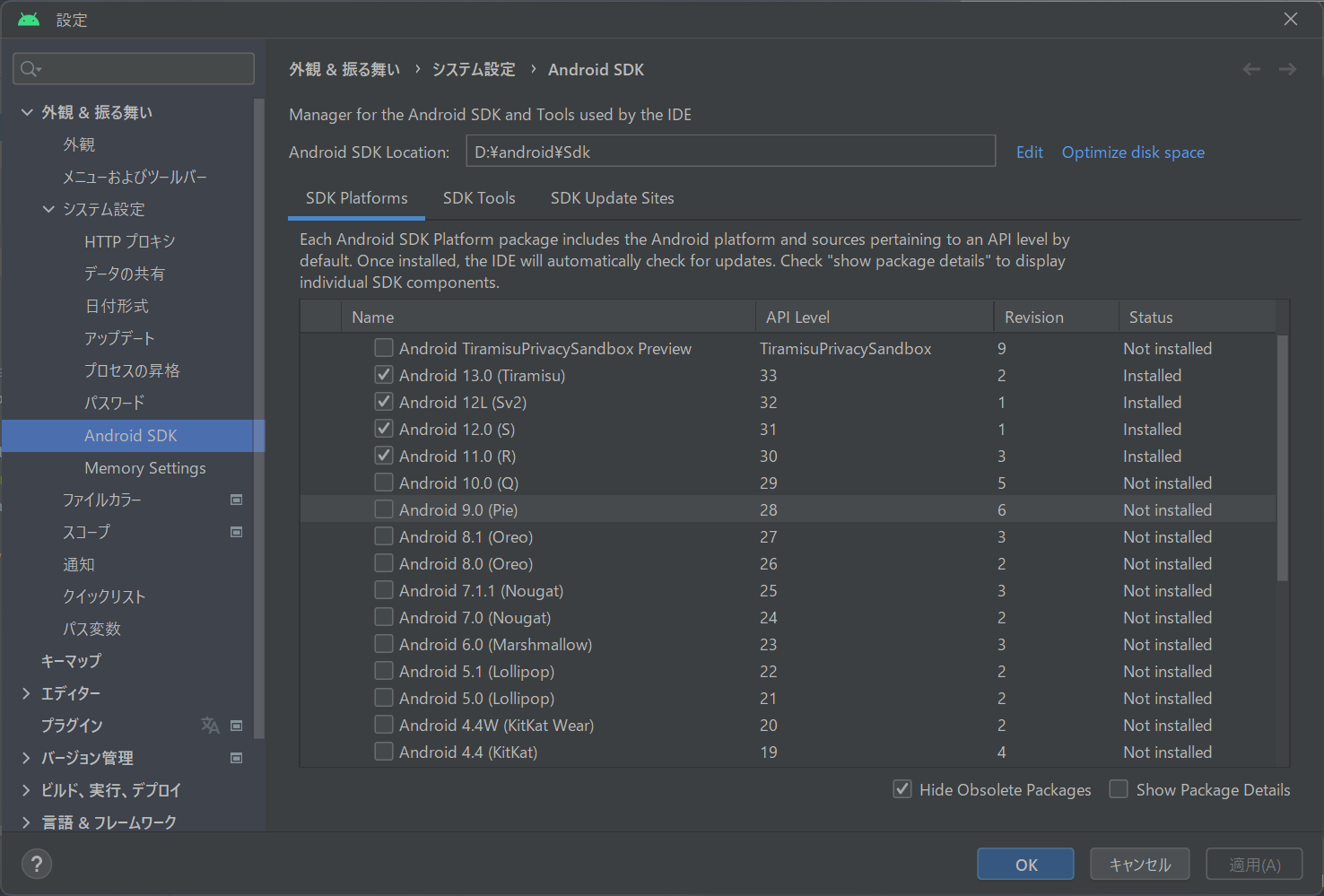This screenshot has height=896, width=1324.
Task: Click the システム設定 breadcrumb
Action: 474,69
